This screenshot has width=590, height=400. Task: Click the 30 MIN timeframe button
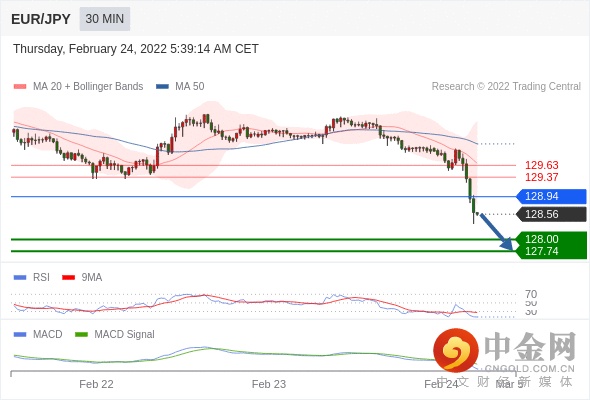tap(105, 19)
